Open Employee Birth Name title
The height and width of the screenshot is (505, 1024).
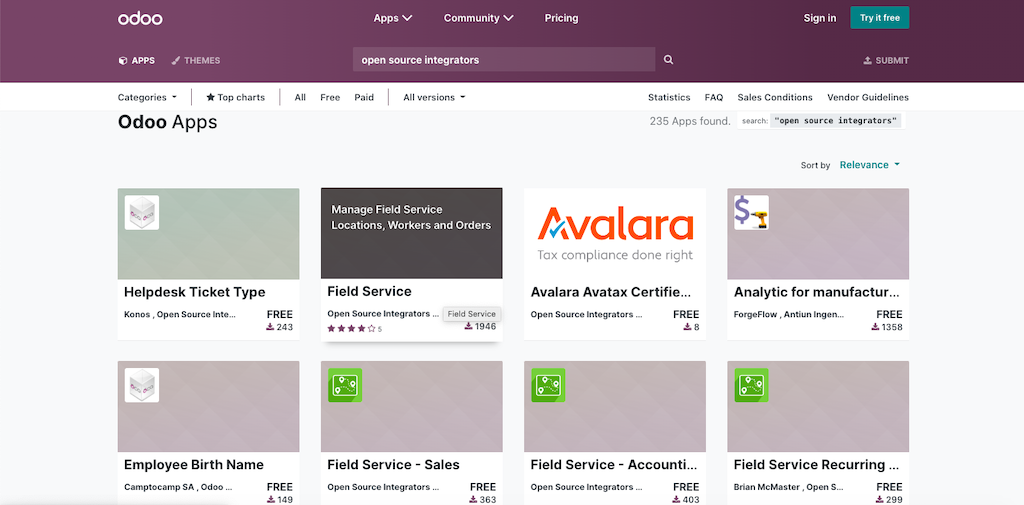tap(194, 465)
